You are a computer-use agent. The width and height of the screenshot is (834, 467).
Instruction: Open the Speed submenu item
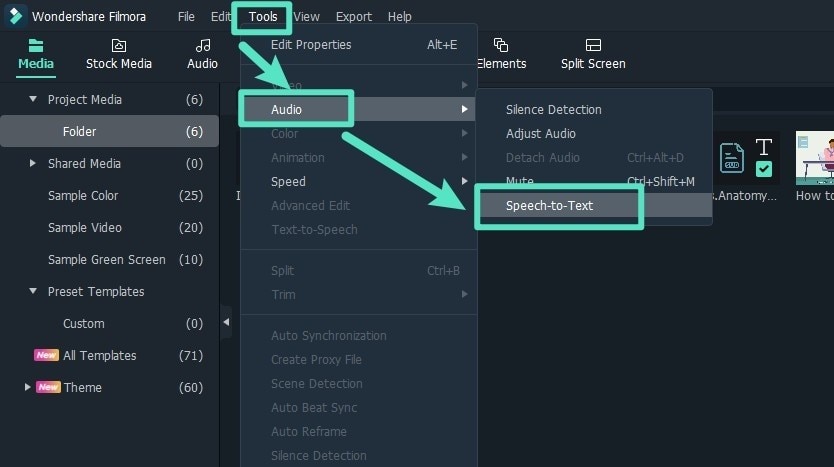click(x=288, y=182)
